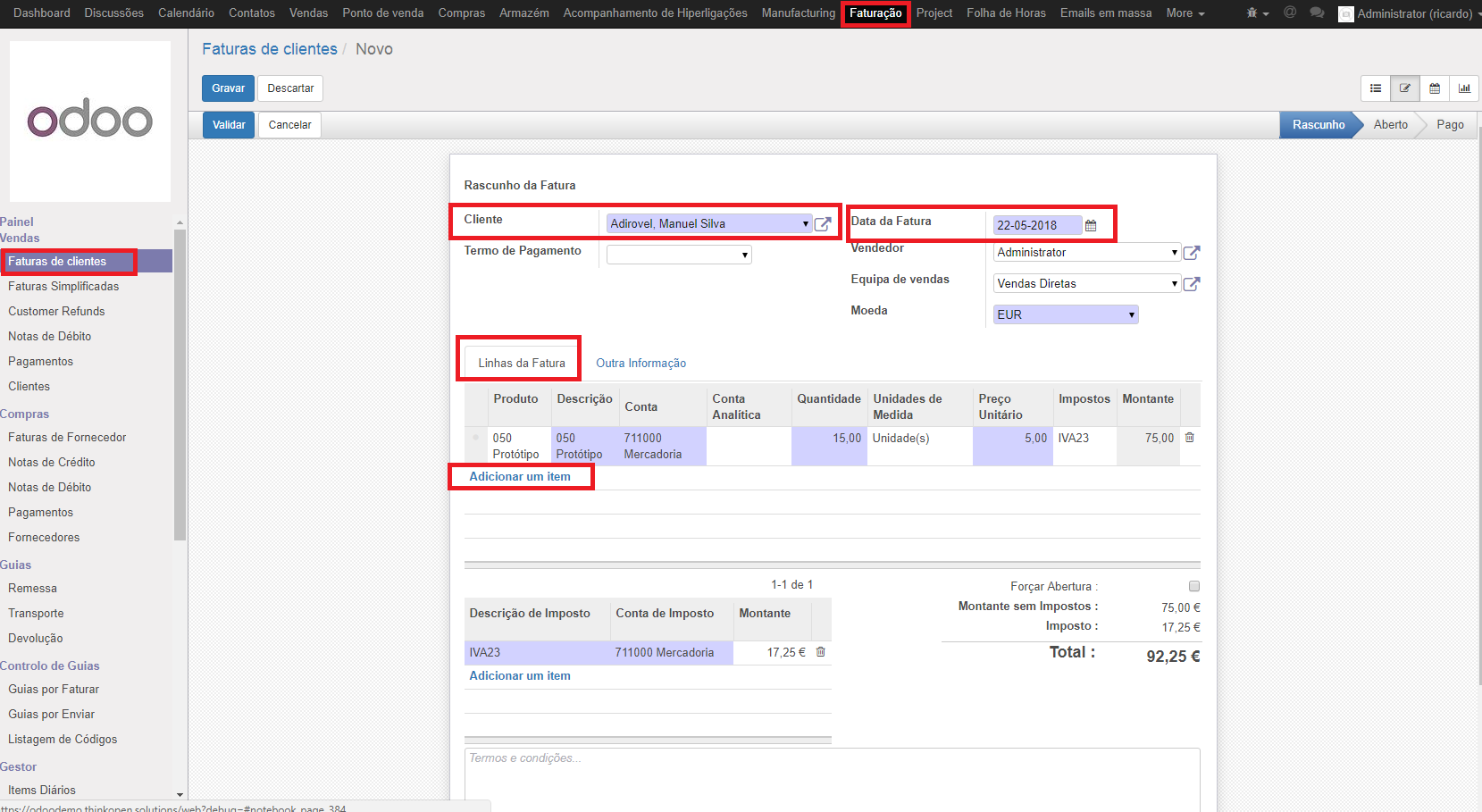Switch to calendar view icon

click(1435, 88)
